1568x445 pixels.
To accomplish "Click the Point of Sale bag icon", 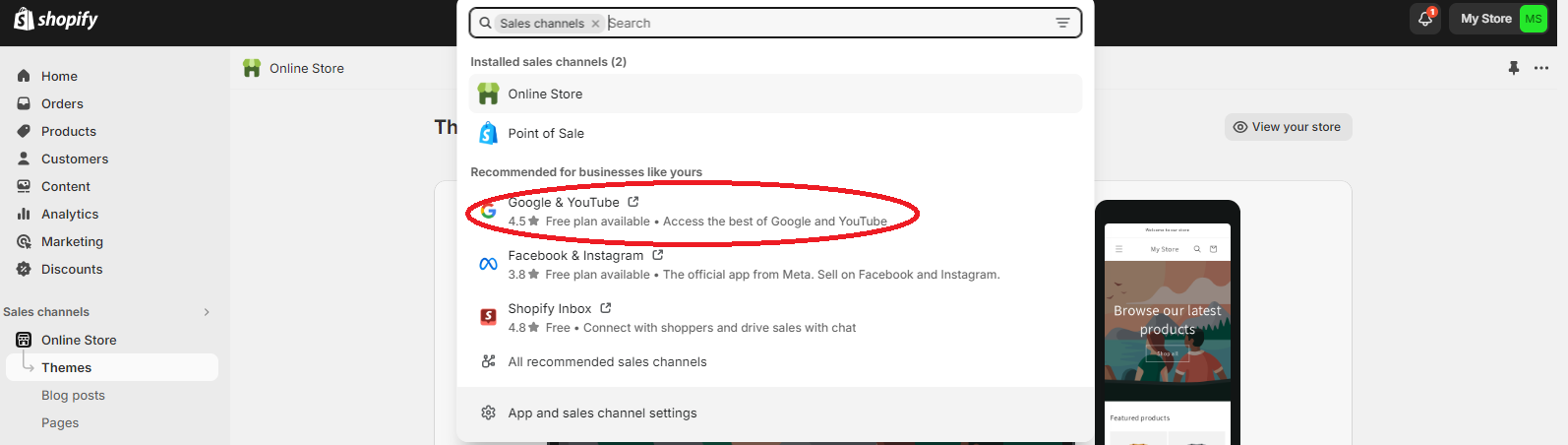I will (488, 133).
